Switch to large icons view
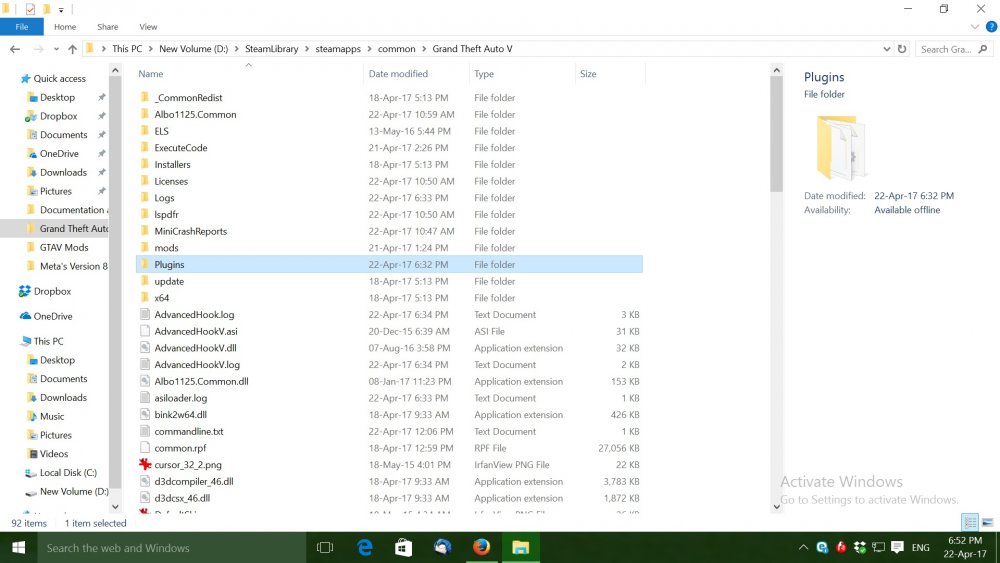 [988, 523]
